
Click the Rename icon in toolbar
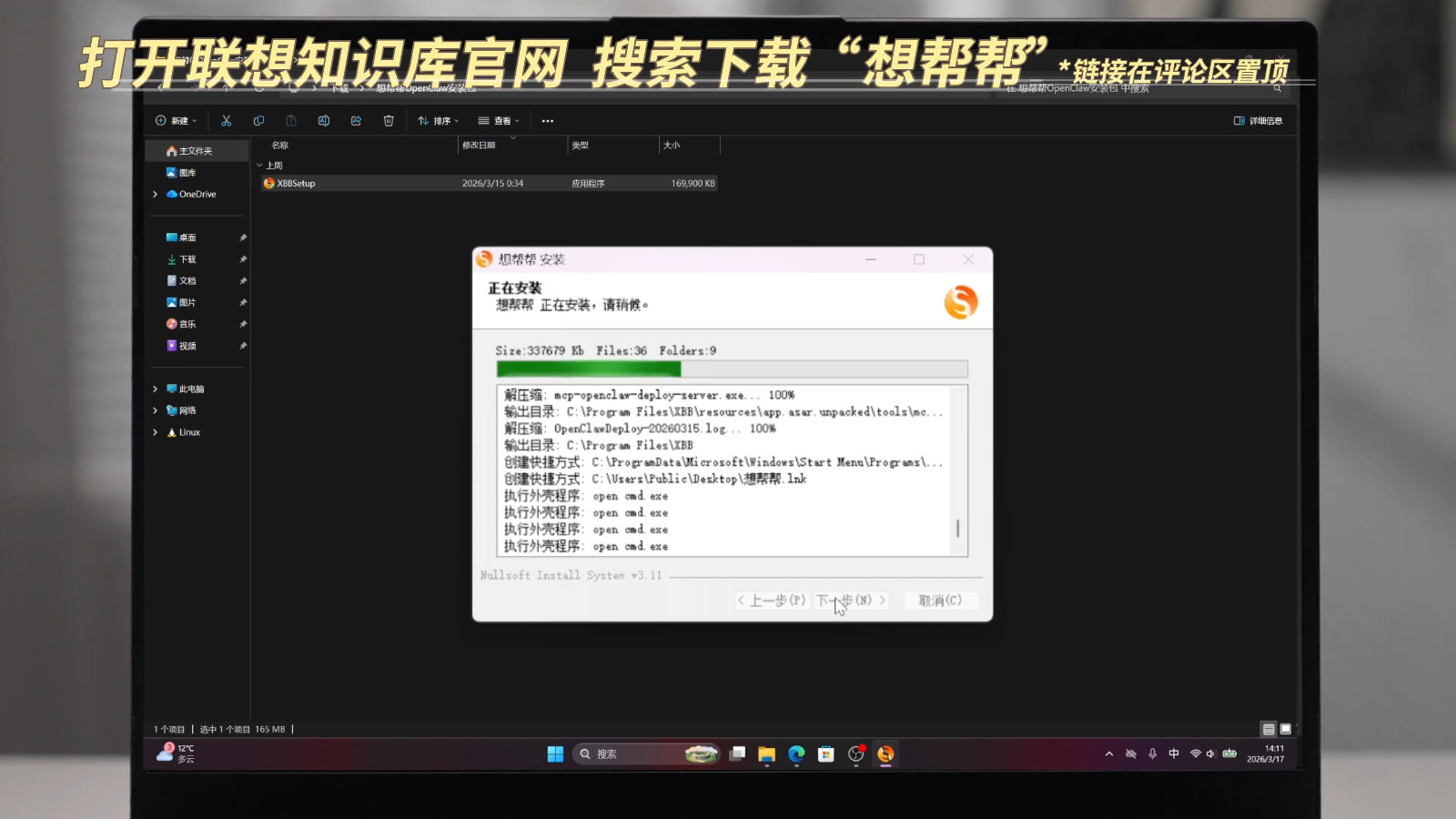pos(323,121)
